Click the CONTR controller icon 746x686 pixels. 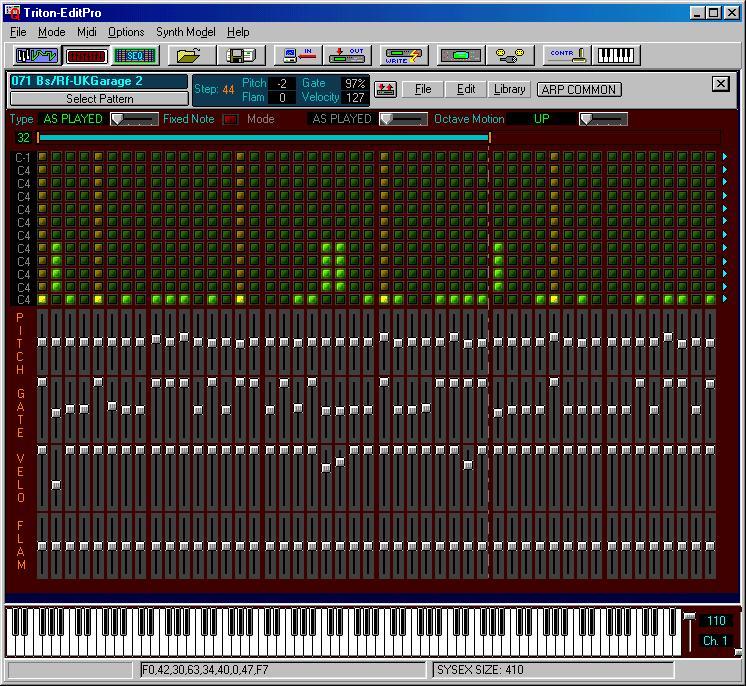click(x=568, y=55)
